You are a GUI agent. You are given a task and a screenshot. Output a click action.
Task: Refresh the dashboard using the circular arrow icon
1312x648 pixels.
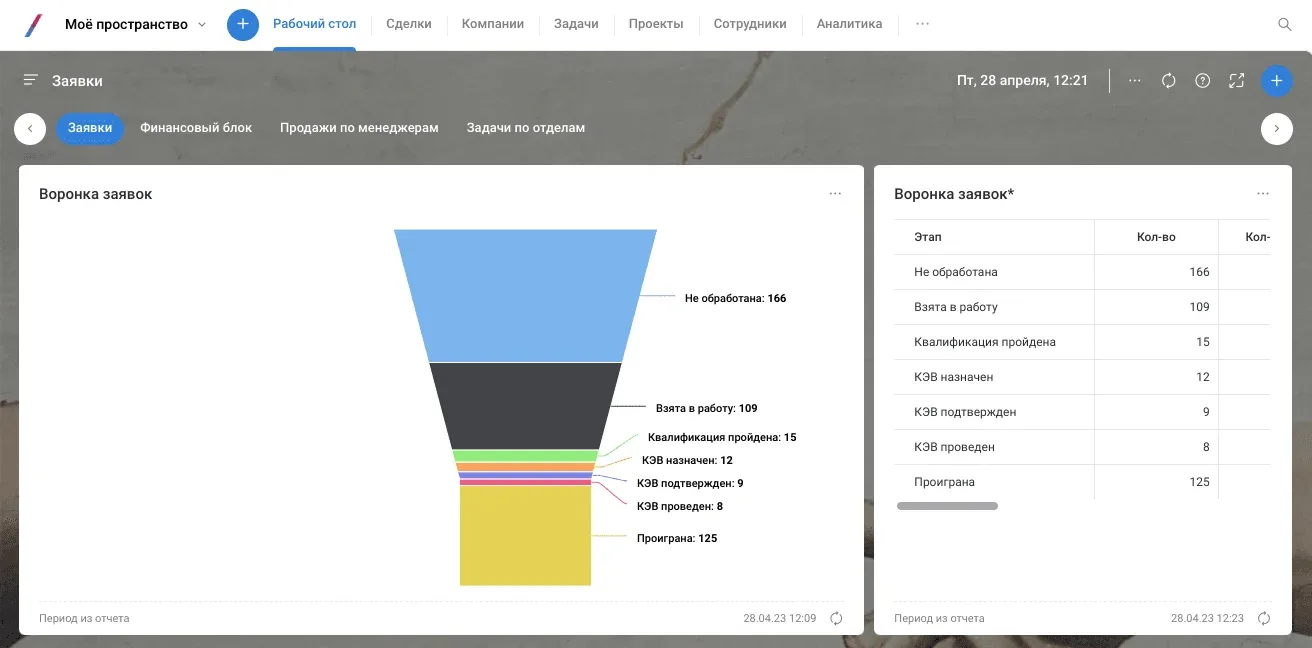coord(1169,80)
